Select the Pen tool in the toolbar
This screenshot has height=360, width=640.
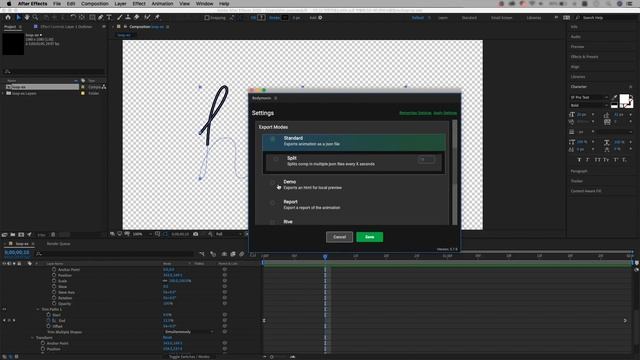coord(100,18)
